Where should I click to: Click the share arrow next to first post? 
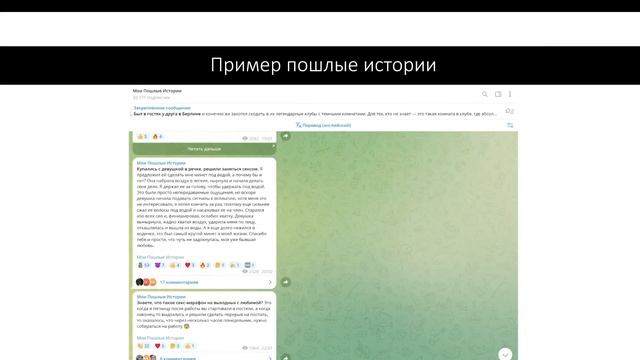click(286, 136)
